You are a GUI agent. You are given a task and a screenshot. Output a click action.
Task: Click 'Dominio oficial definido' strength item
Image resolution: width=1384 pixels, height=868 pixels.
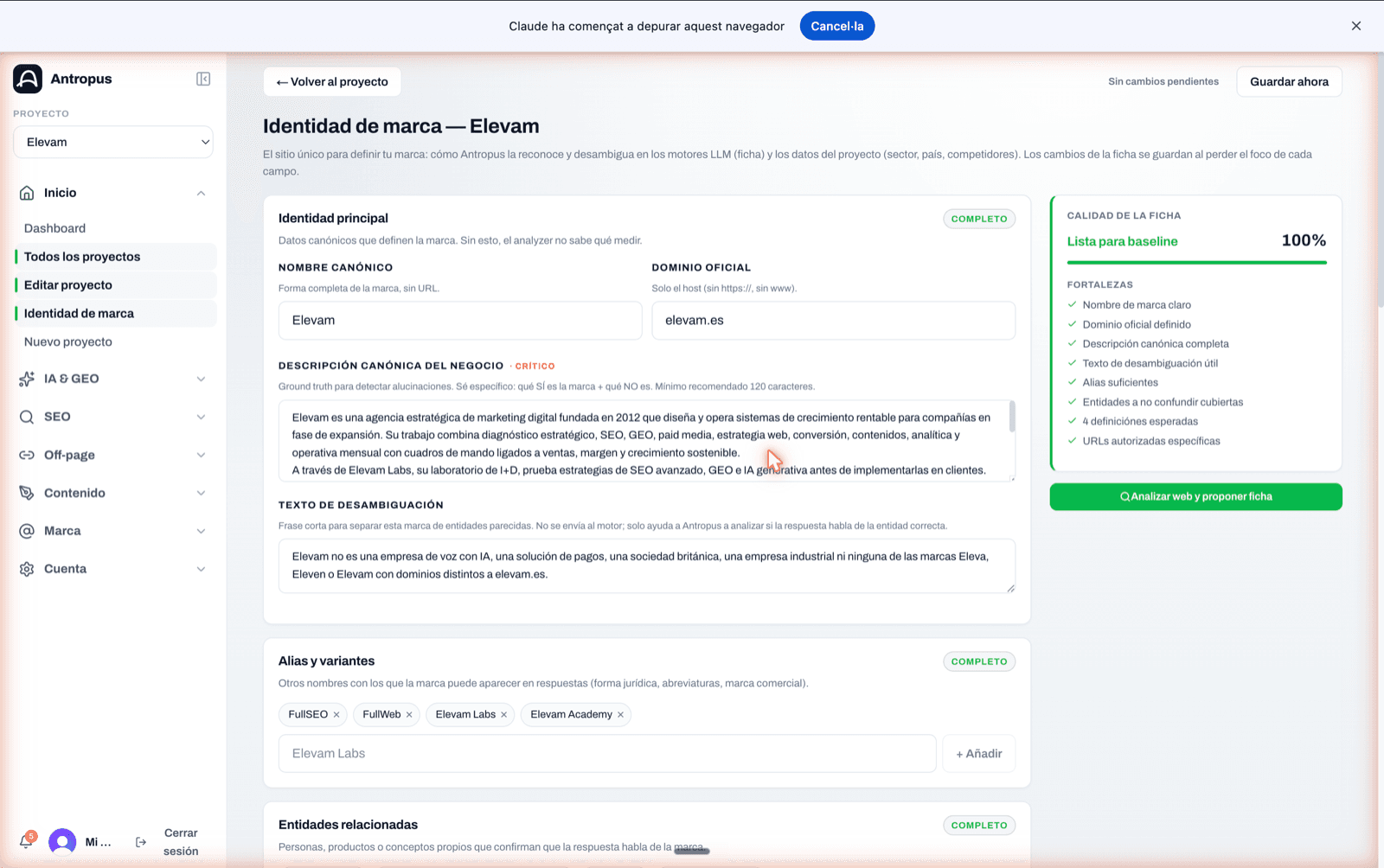(1137, 325)
